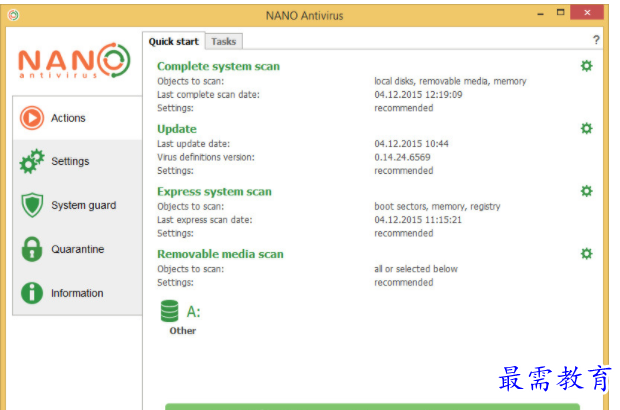Screen dimensions: 620x410
Task: Click last express scan date 04.12.2015 11:15:21
Action: pyautogui.click(x=418, y=219)
